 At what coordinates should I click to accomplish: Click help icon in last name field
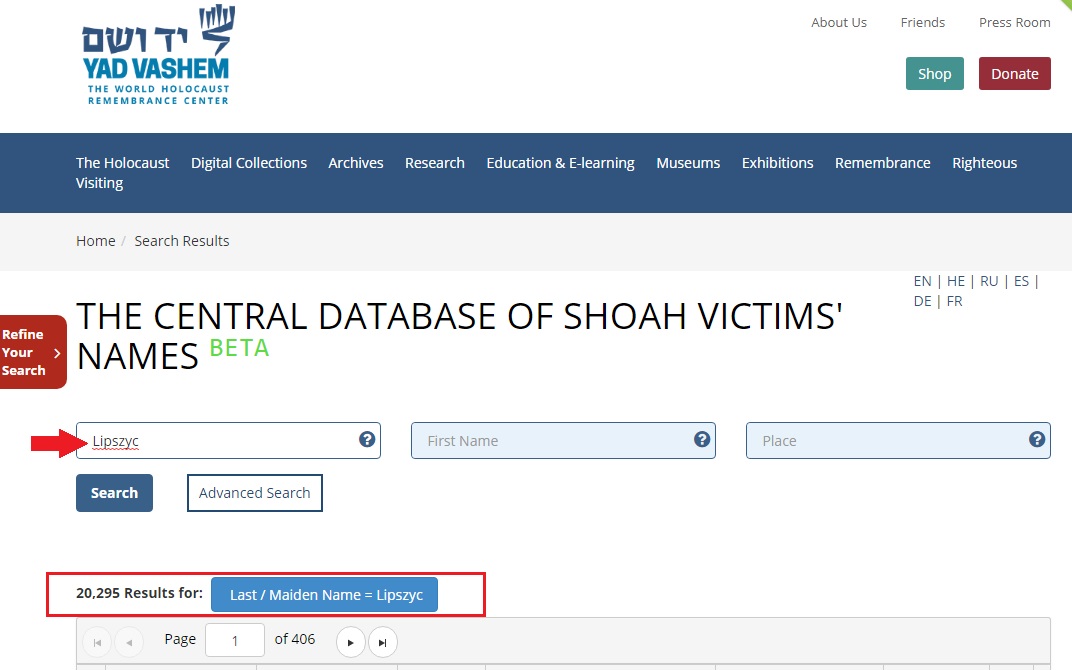(x=367, y=439)
